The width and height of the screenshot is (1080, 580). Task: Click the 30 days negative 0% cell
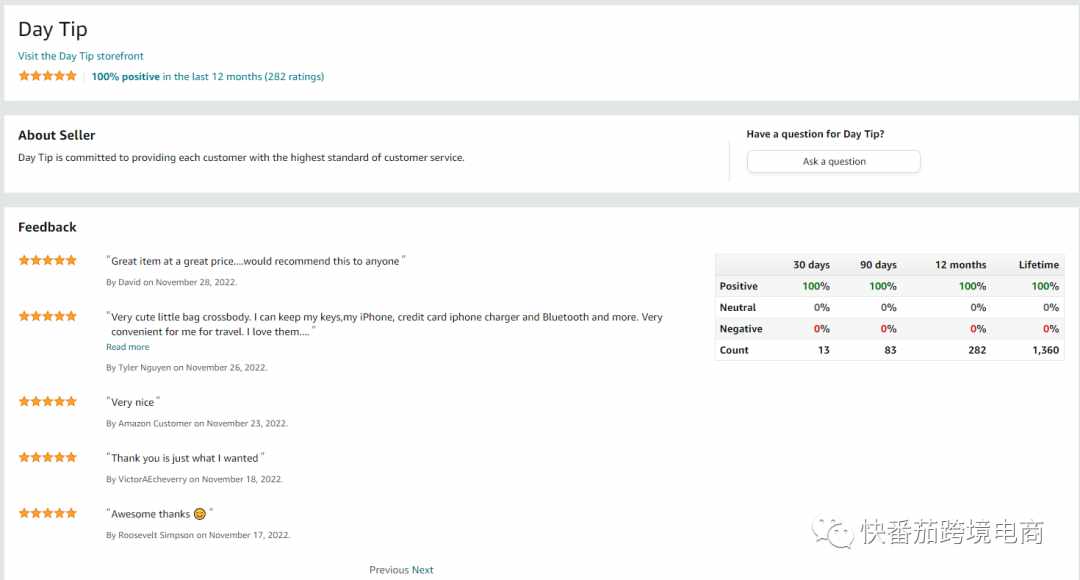[822, 329]
